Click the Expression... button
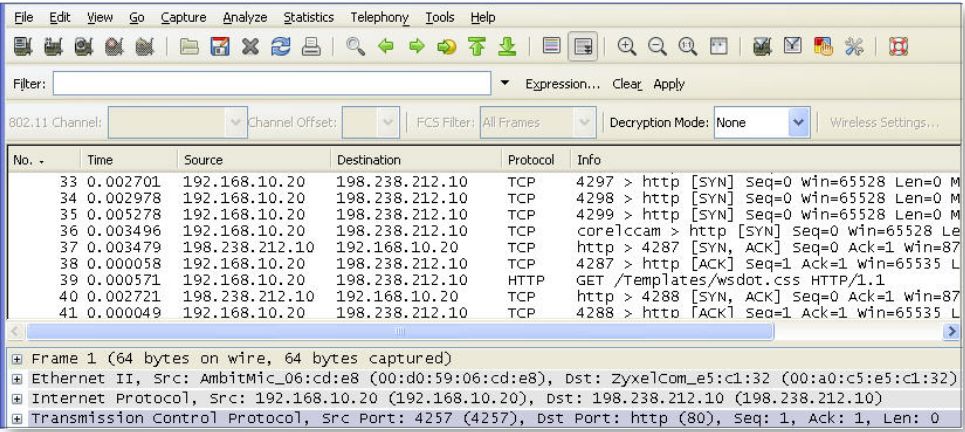Viewport: 965px width, 432px height. (x=563, y=84)
